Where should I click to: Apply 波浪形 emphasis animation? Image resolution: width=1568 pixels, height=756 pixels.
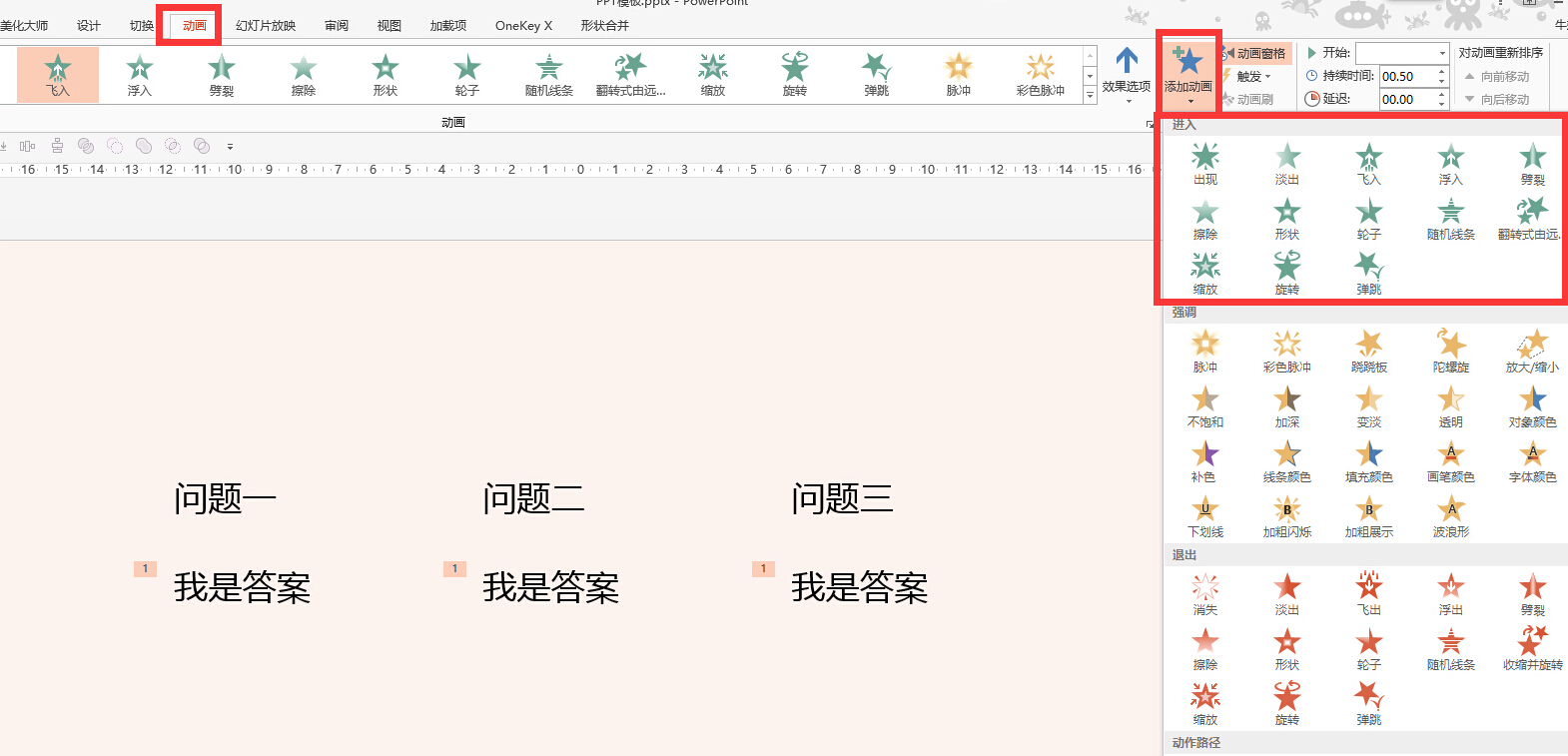tap(1451, 516)
